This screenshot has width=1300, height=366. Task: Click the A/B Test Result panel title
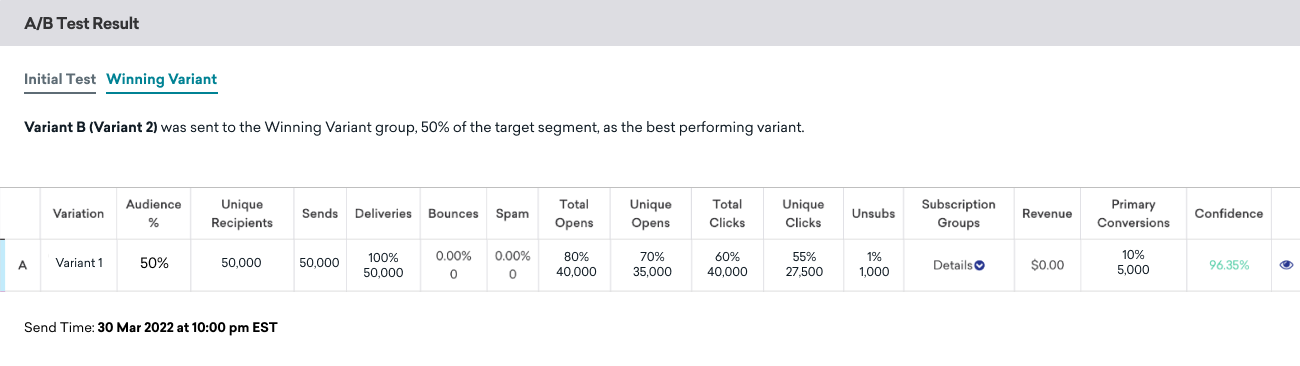coord(82,22)
